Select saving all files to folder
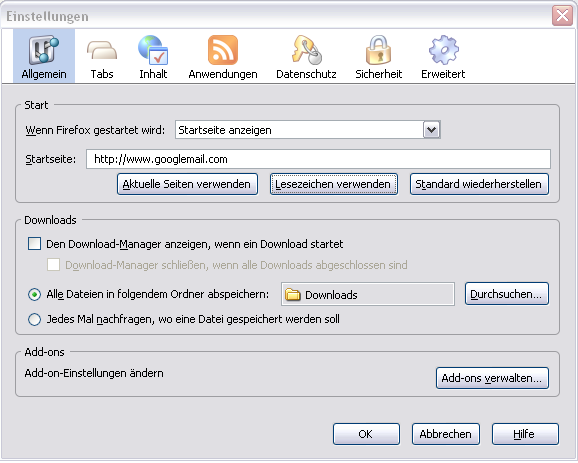This screenshot has height=463, width=578. (x=34, y=295)
